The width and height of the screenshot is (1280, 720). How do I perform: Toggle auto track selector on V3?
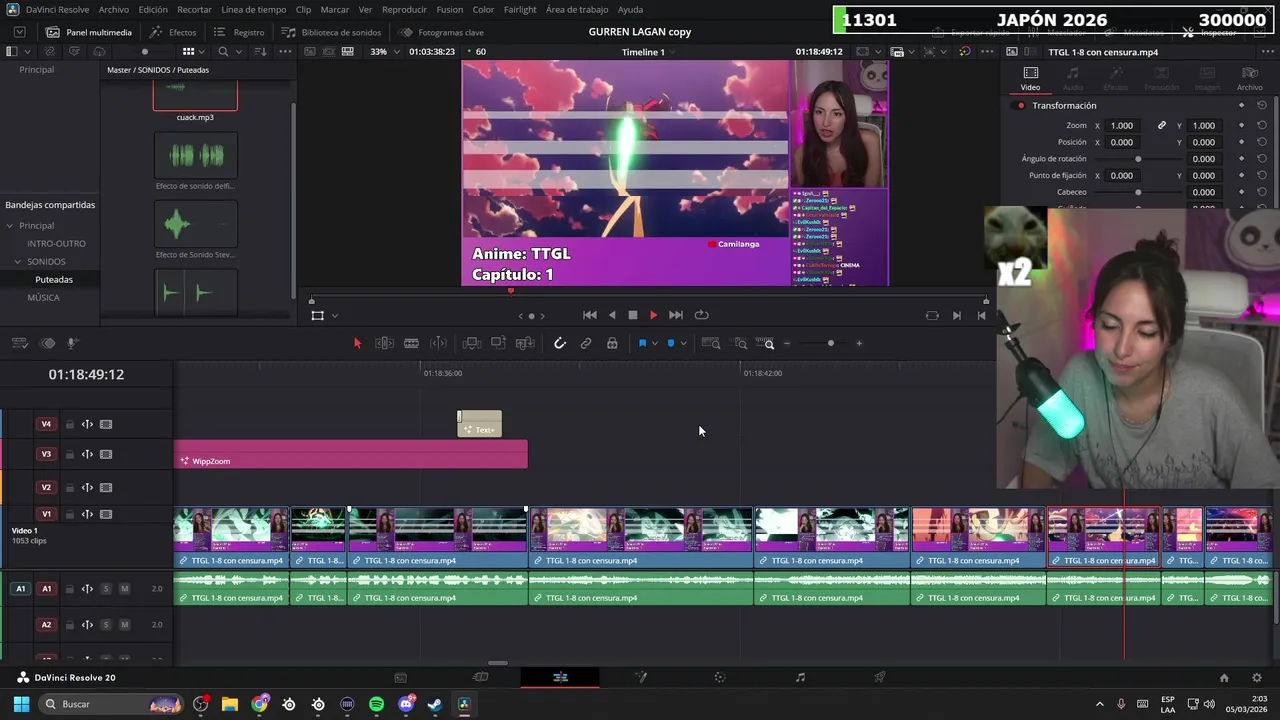(x=87, y=454)
